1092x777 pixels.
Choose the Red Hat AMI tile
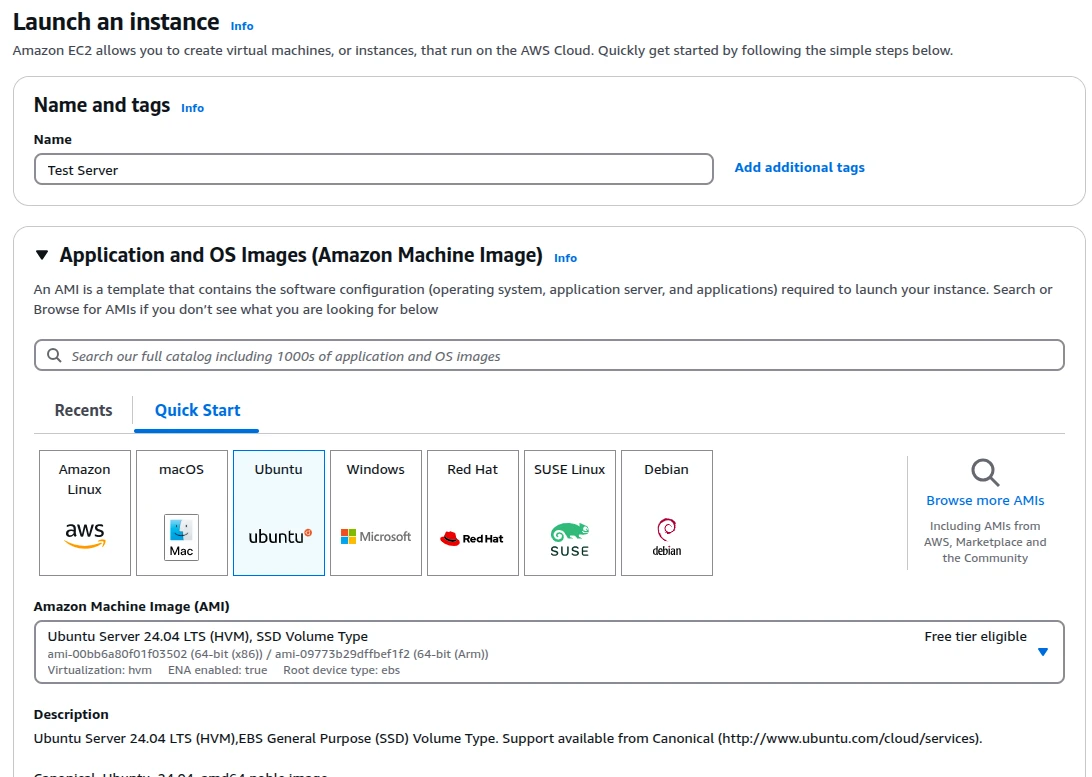(473, 512)
